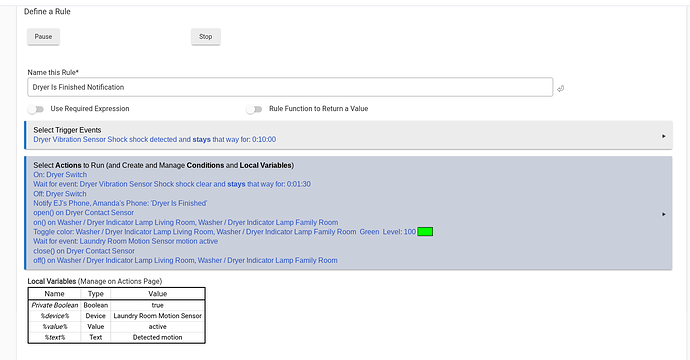The height and width of the screenshot is (360, 690).
Task: Edit the rule name input field
Action: pyautogui.click(x=290, y=87)
